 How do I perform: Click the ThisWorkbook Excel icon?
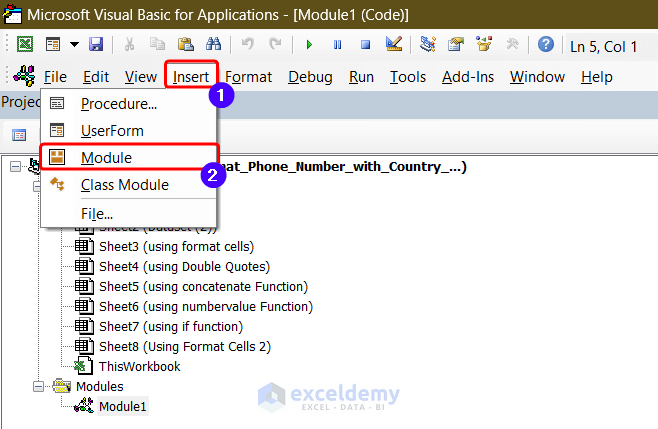tap(84, 366)
